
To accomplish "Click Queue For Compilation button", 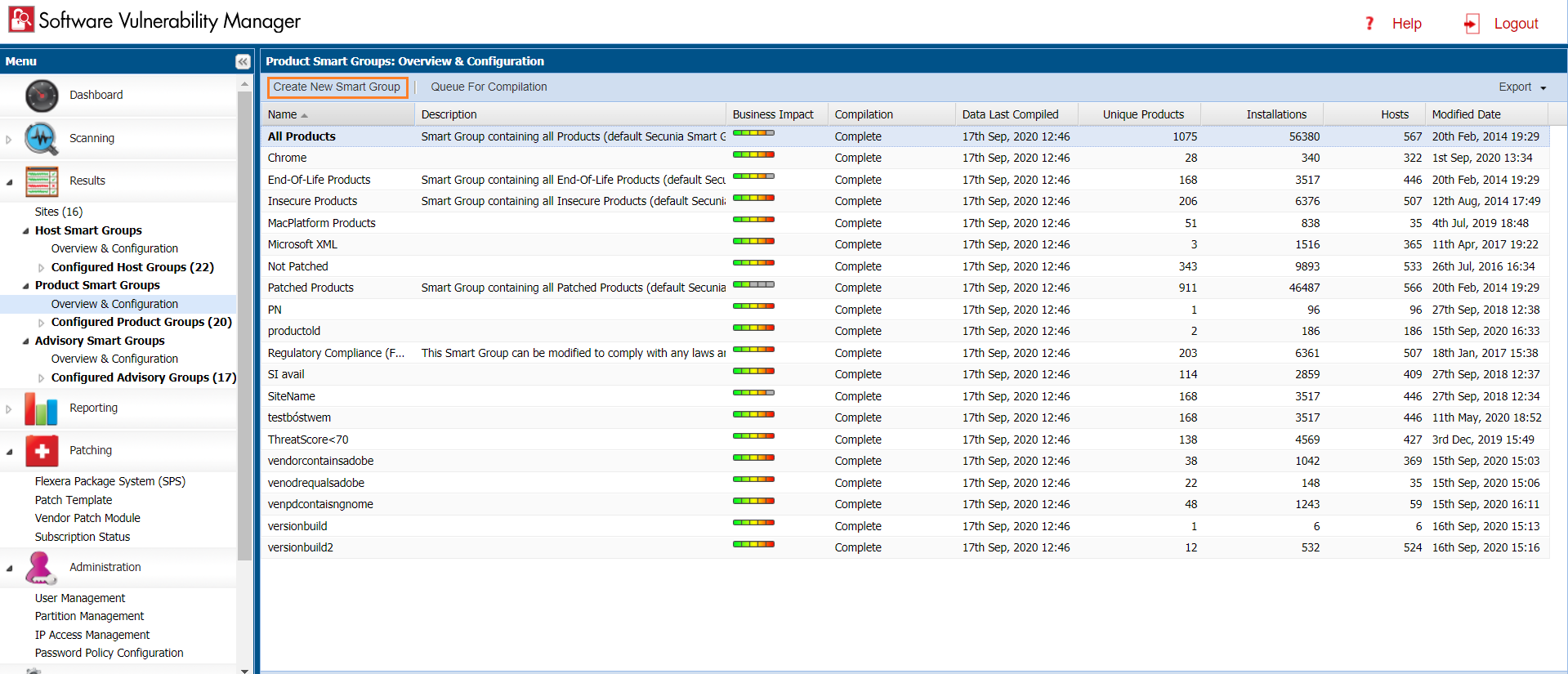I will [x=489, y=87].
